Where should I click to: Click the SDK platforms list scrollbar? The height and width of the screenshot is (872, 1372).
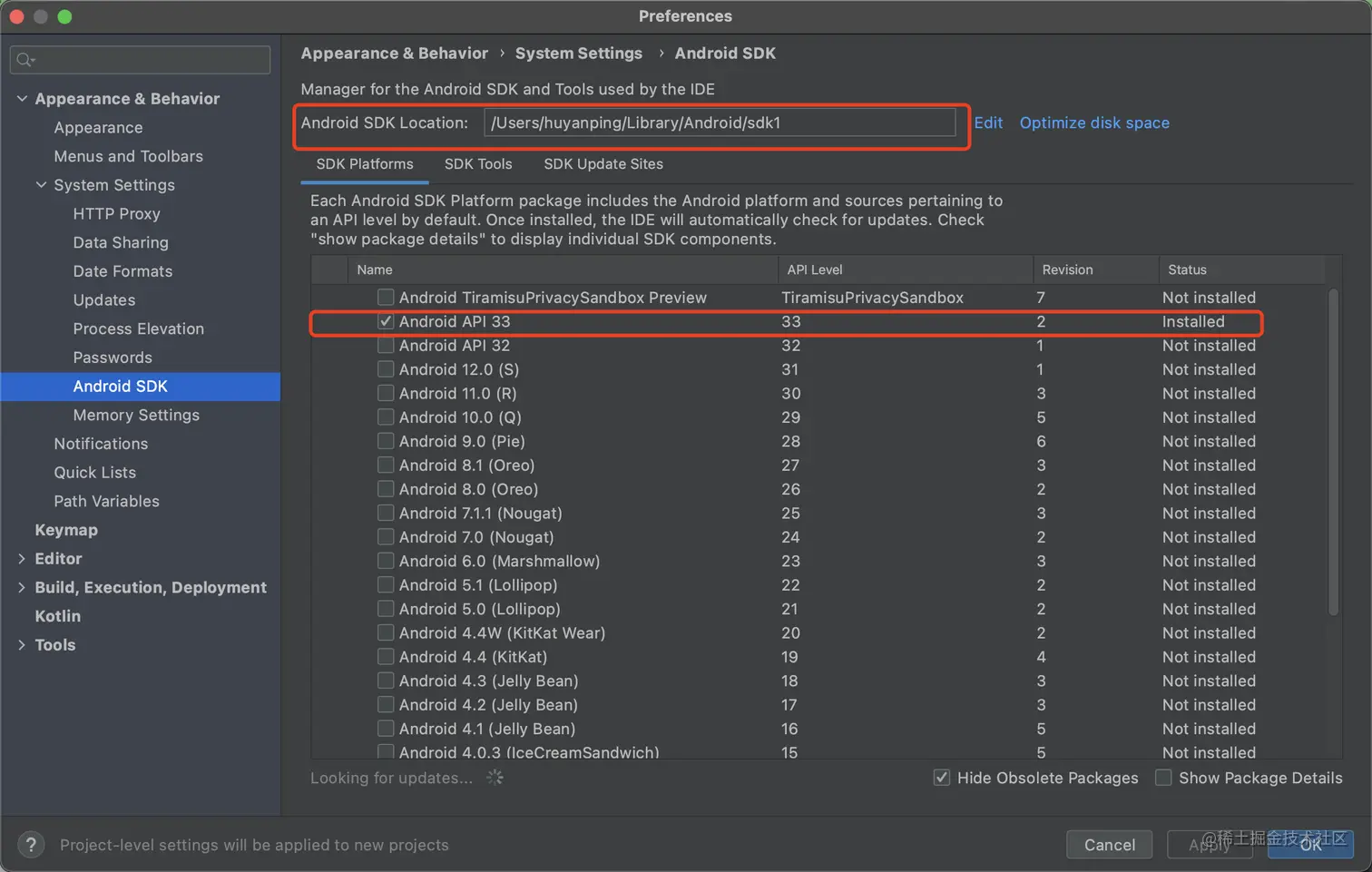1333,454
